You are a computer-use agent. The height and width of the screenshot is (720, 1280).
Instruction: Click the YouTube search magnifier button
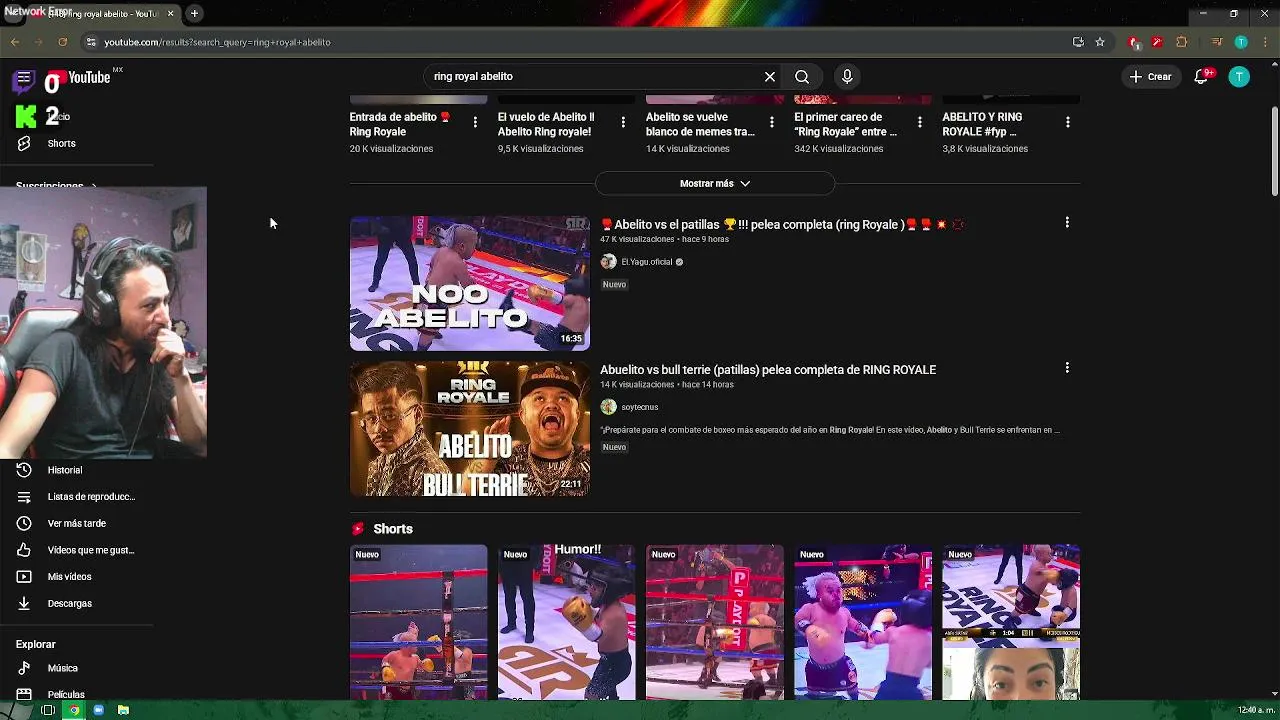[x=802, y=77]
